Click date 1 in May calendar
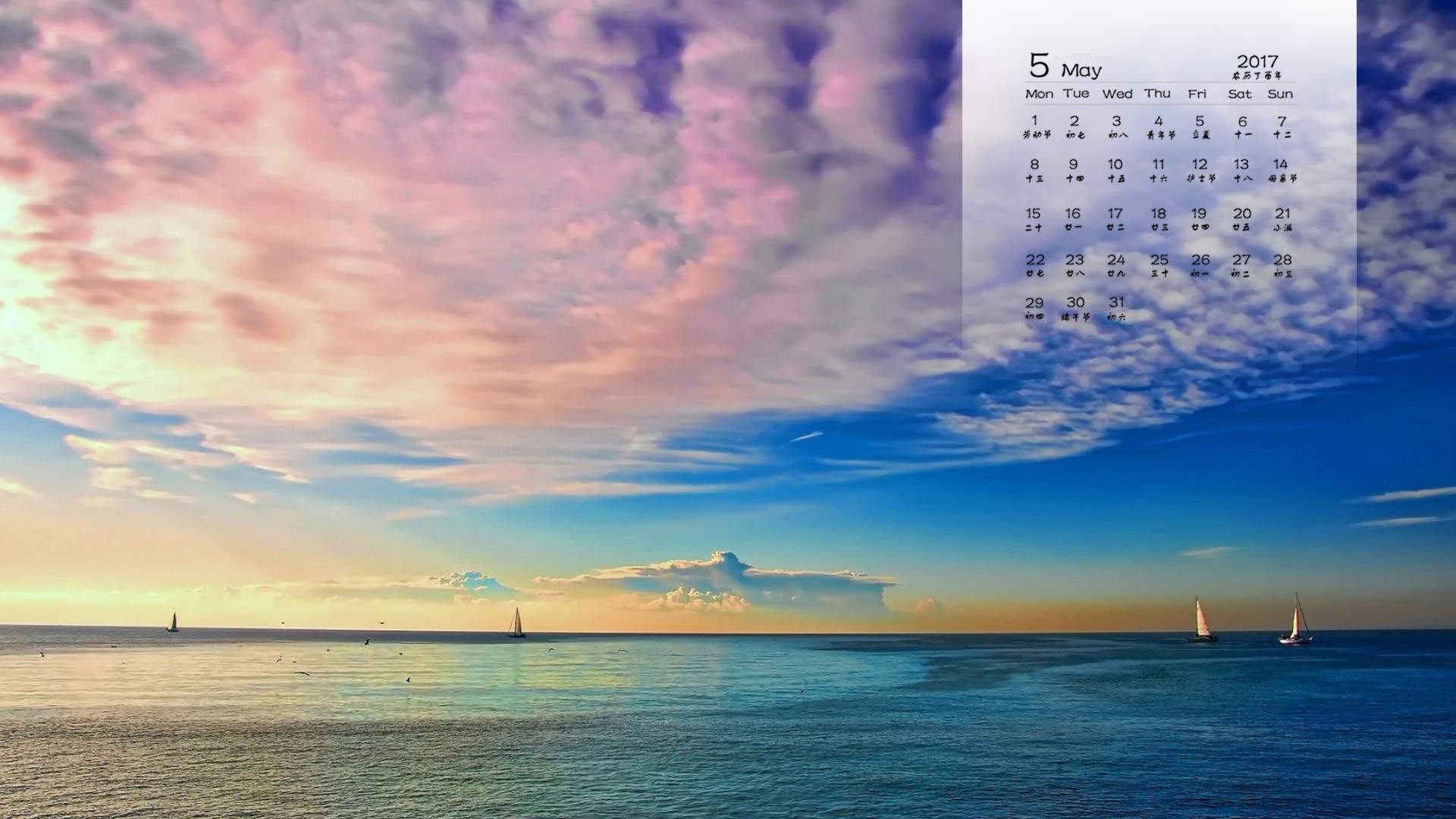Screen dimensions: 1456x819 click(1034, 121)
